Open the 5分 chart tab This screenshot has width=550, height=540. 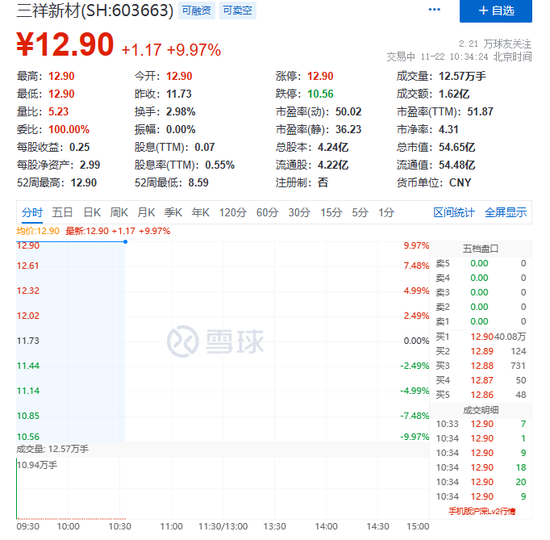click(x=360, y=212)
